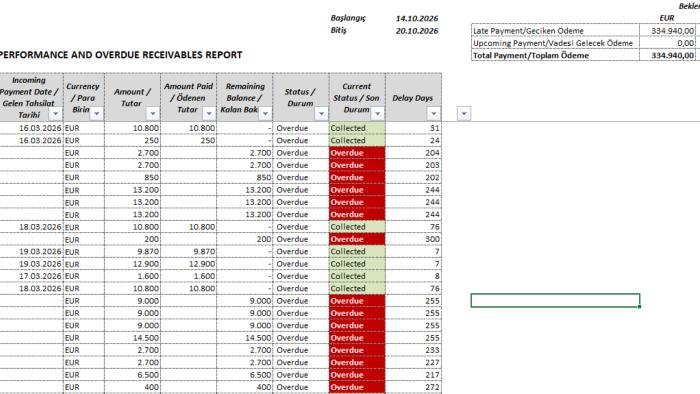Select the Başlangıç date cell 14.10.2026

tap(417, 19)
